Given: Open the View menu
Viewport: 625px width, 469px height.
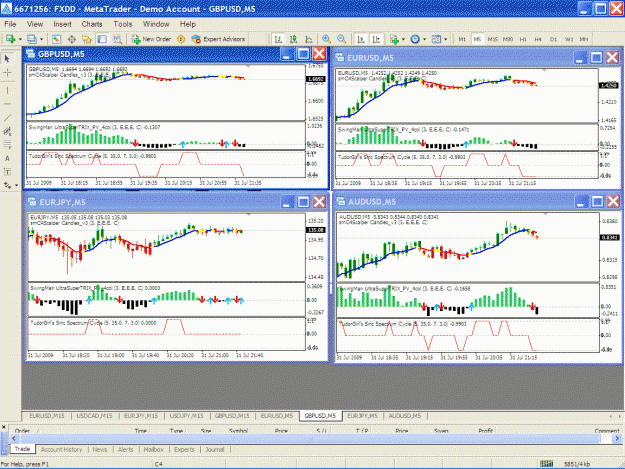Looking at the screenshot, I should point(35,24).
